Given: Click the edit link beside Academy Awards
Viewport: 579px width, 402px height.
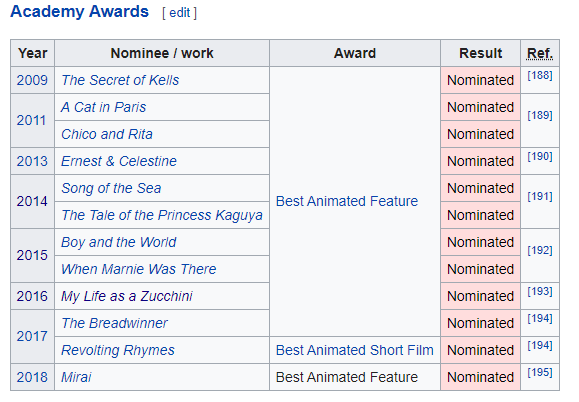Looking at the screenshot, I should [179, 13].
